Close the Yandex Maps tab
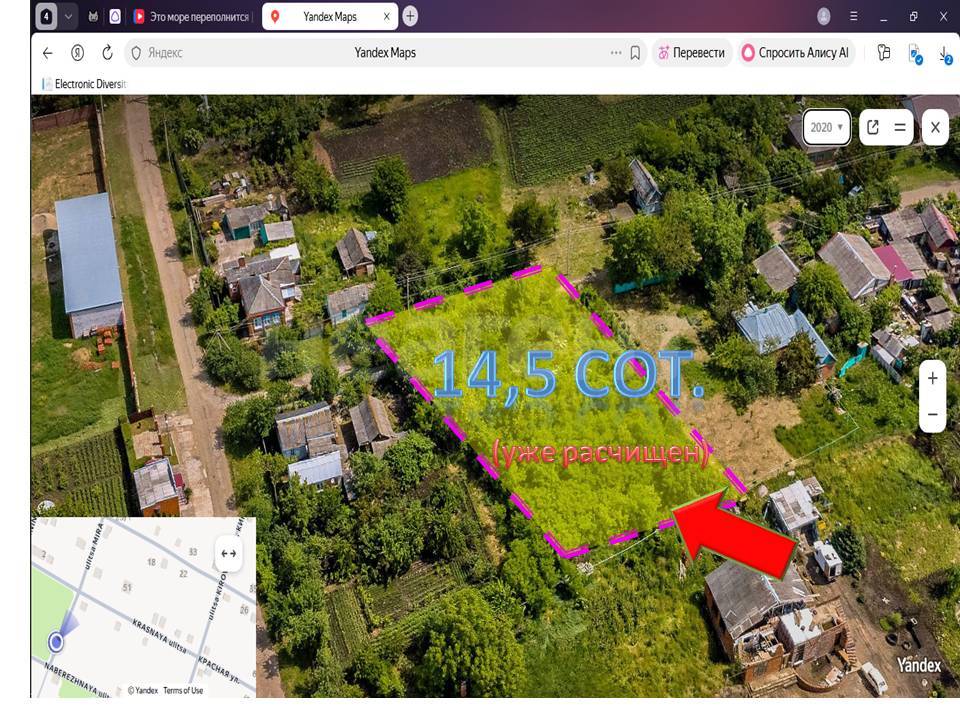960x720 pixels. 386,17
